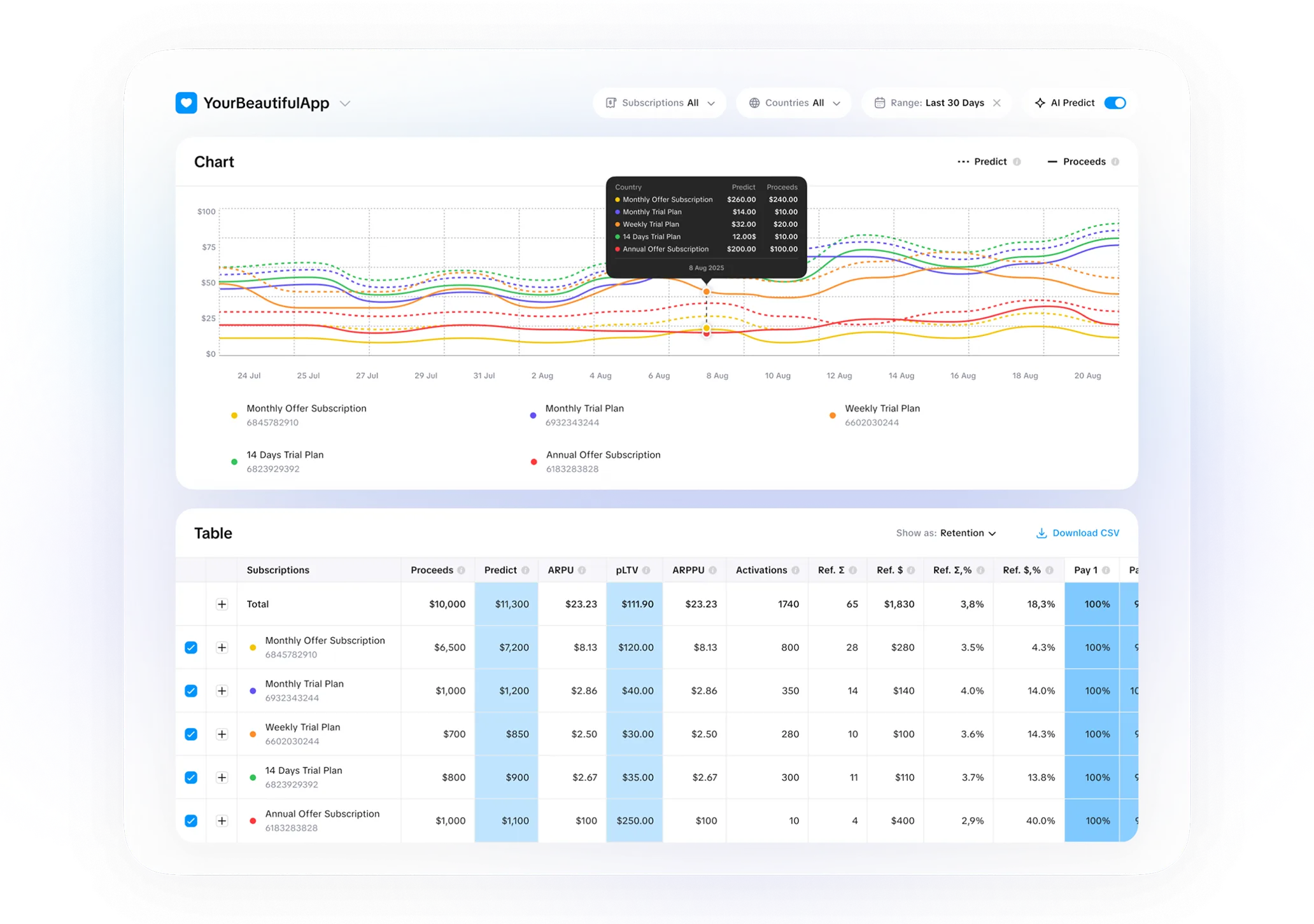Click the YourBeautifulApp heart logo icon

click(x=186, y=102)
